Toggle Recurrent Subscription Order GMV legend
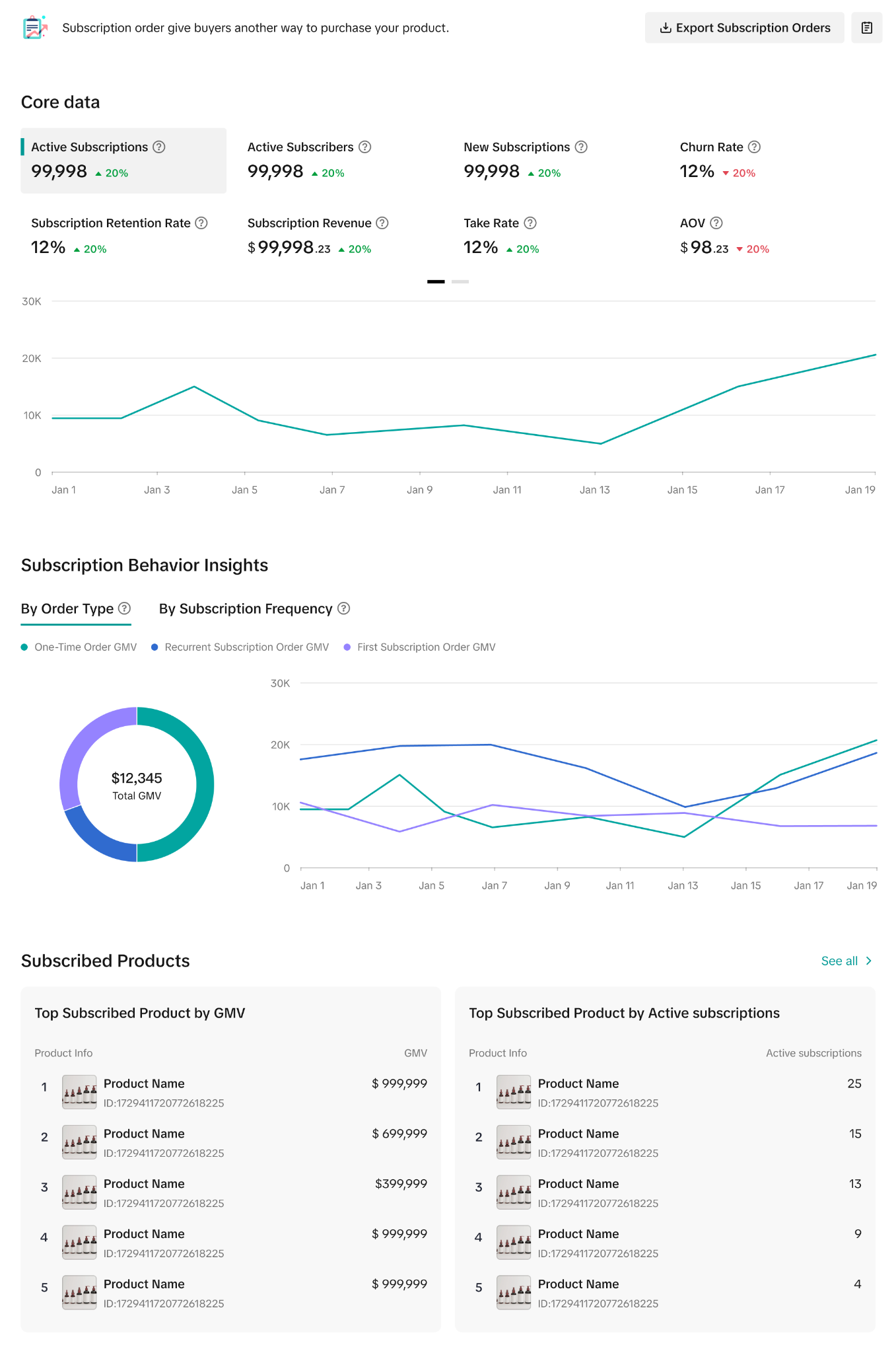Screen dimensions: 896x1353 (240, 647)
